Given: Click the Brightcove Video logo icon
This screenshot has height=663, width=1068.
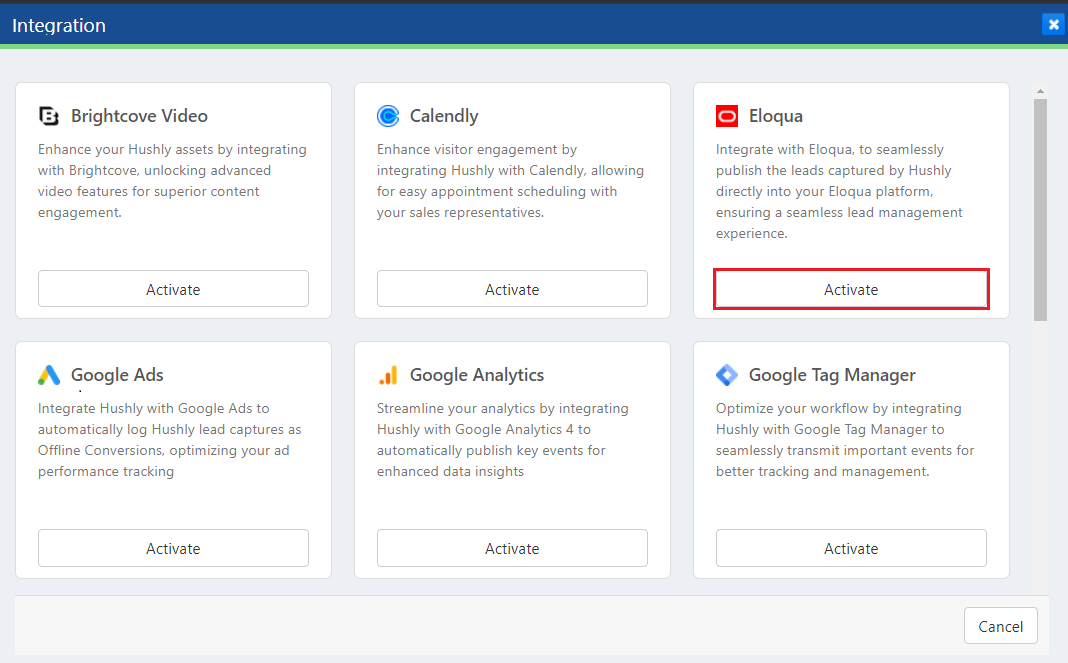Looking at the screenshot, I should pos(48,117).
